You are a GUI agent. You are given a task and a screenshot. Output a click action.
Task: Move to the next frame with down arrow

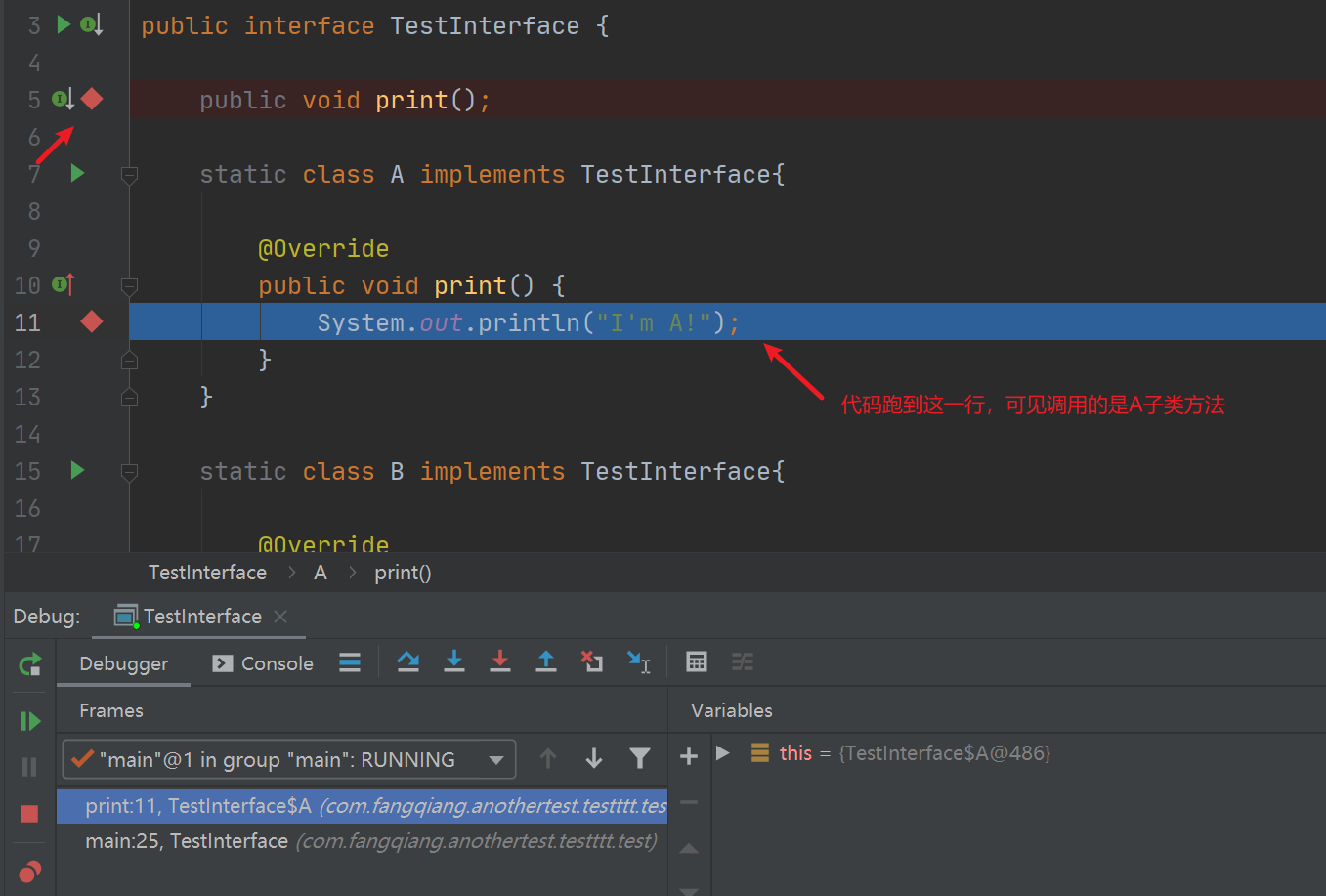tap(594, 758)
